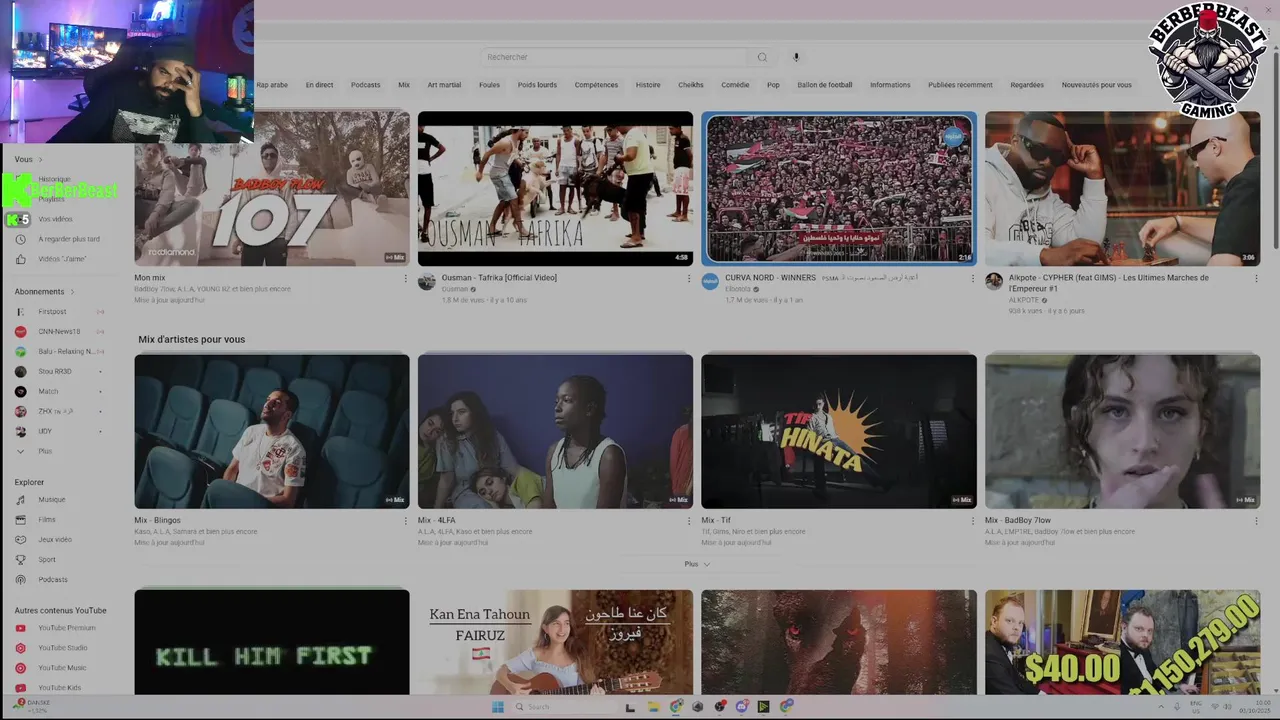Viewport: 1280px width, 720px height.
Task: Open options menu for Mix - Blingos
Action: tap(405, 521)
